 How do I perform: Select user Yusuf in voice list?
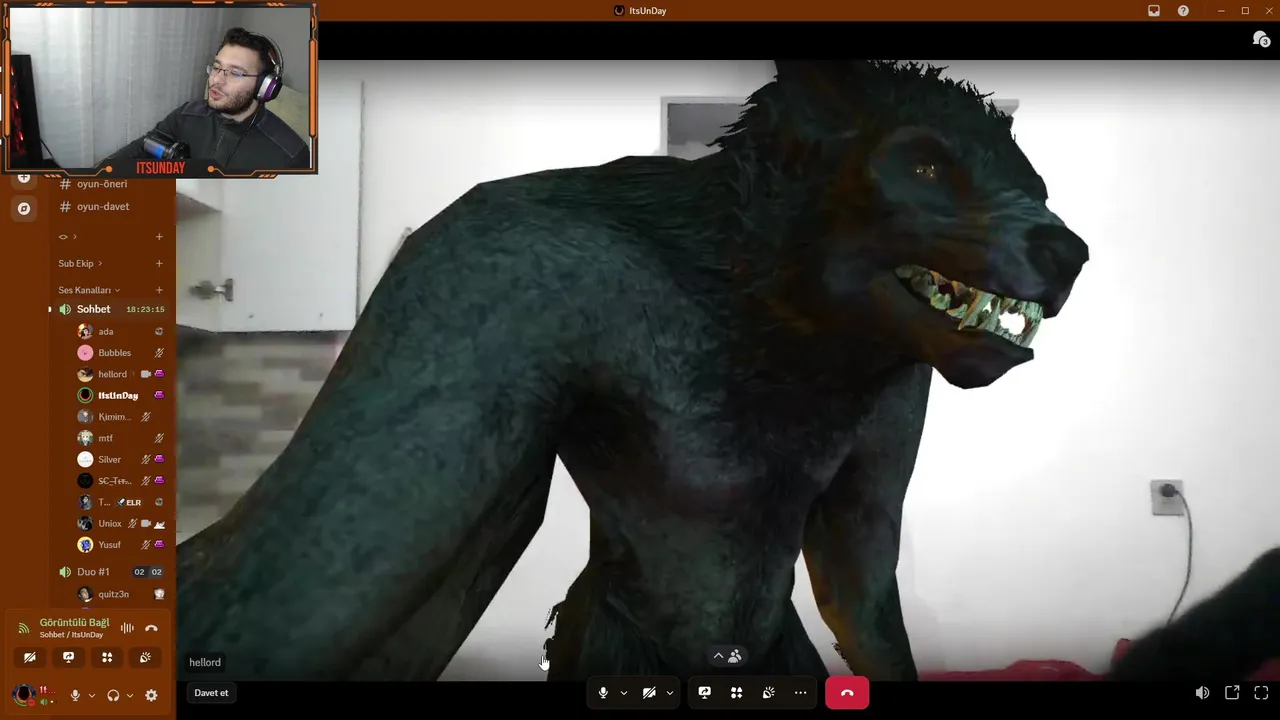click(109, 545)
